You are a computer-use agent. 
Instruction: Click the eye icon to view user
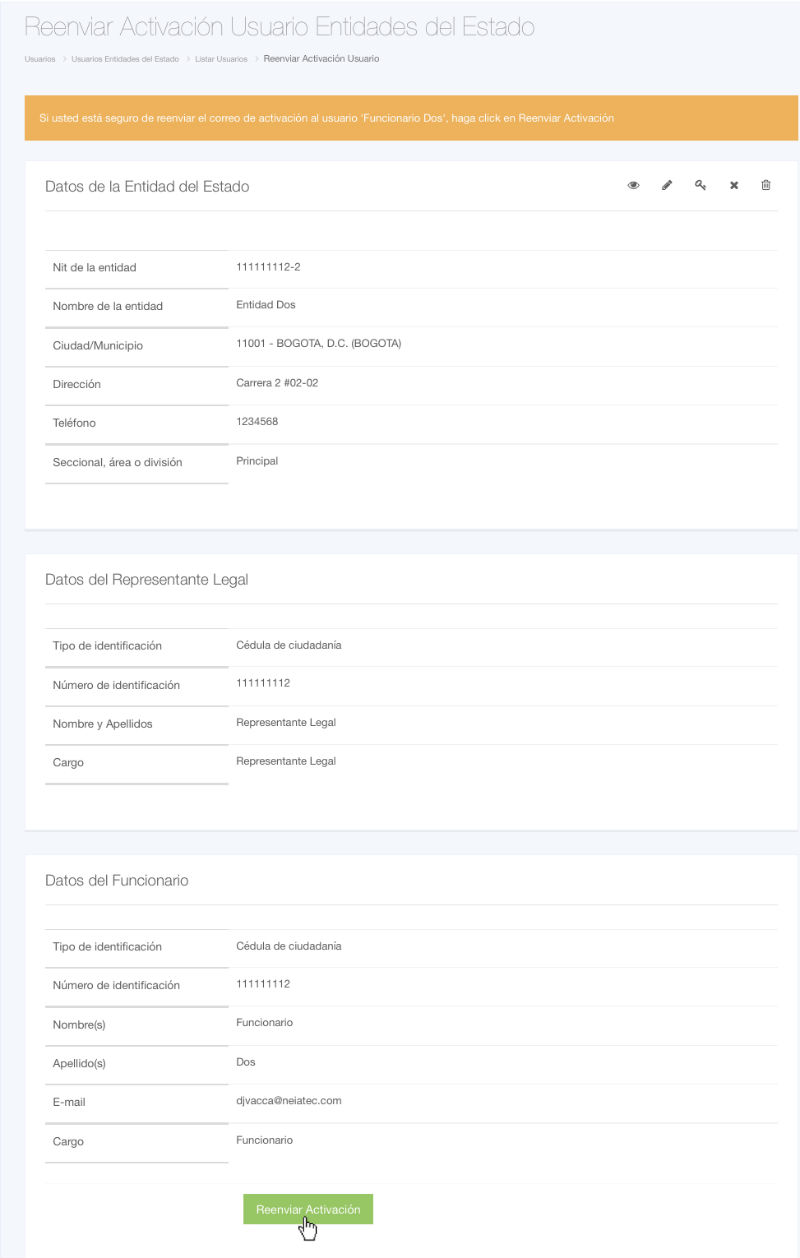pos(633,185)
